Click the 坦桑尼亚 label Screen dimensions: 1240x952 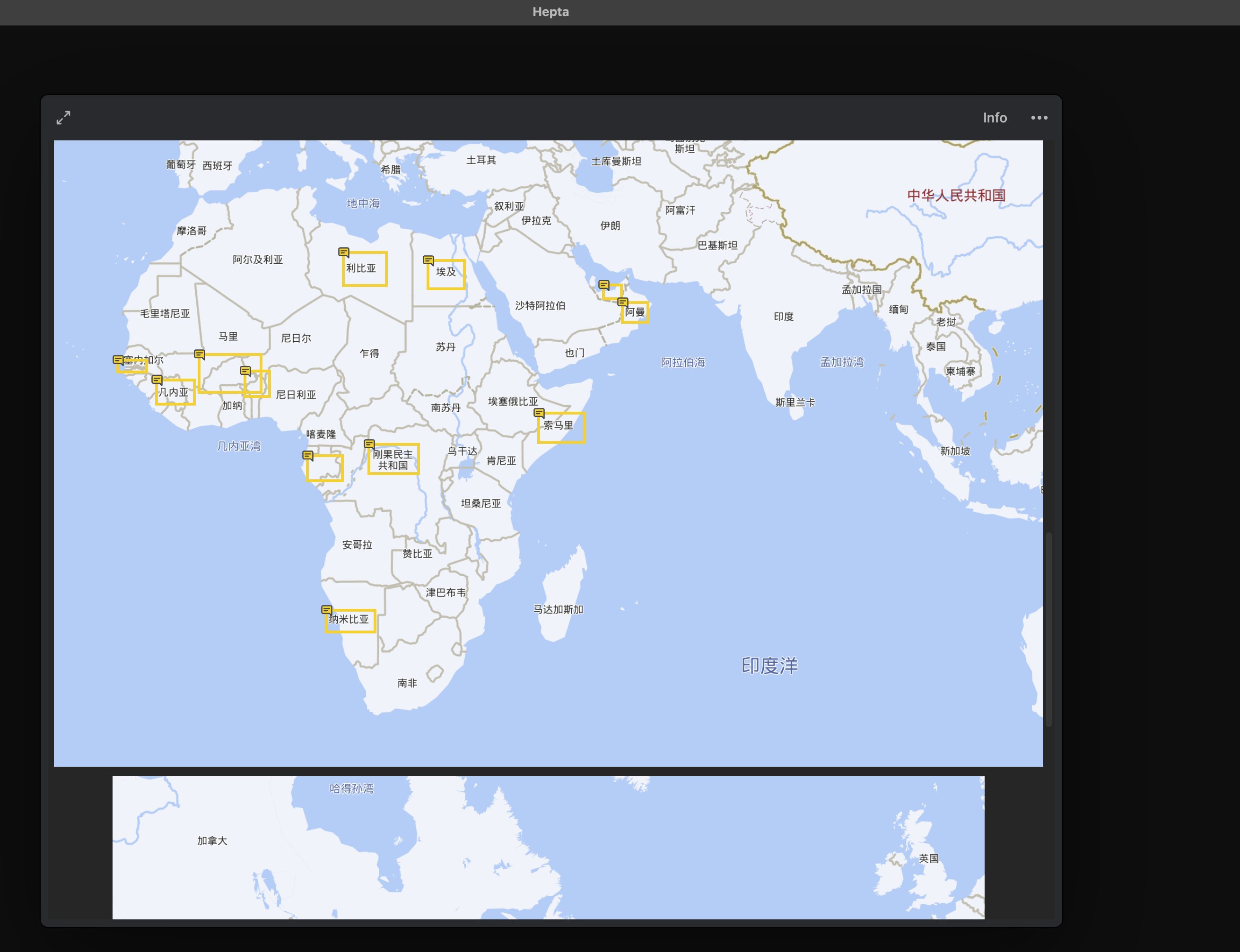coord(481,503)
